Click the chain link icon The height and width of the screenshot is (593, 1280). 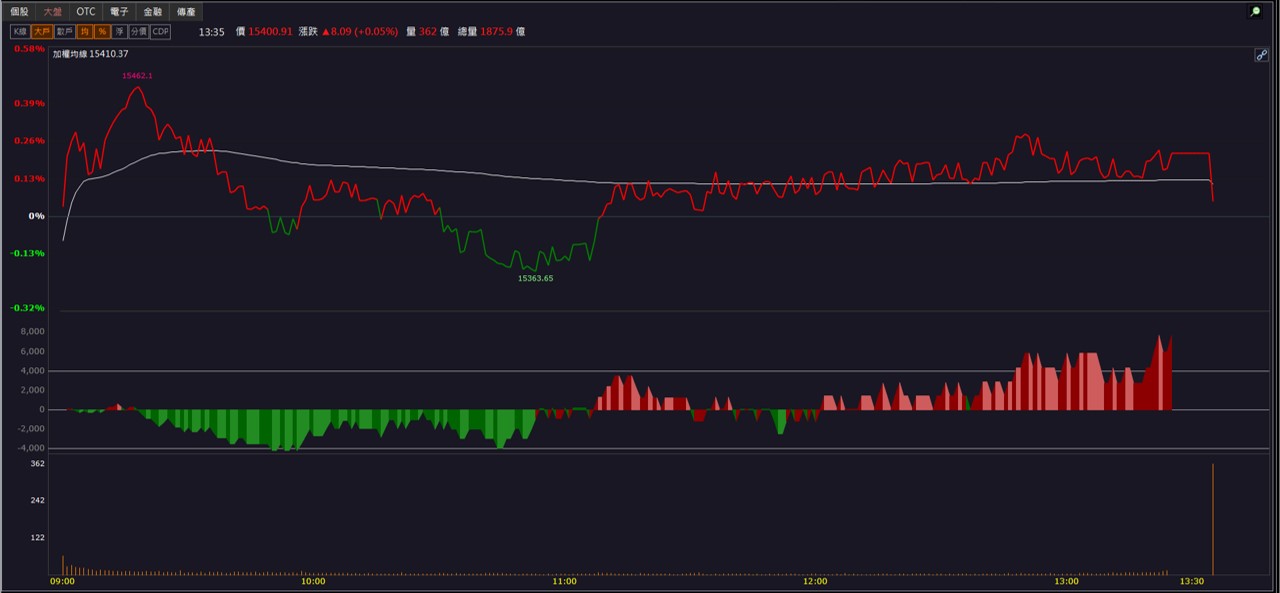(x=1262, y=56)
